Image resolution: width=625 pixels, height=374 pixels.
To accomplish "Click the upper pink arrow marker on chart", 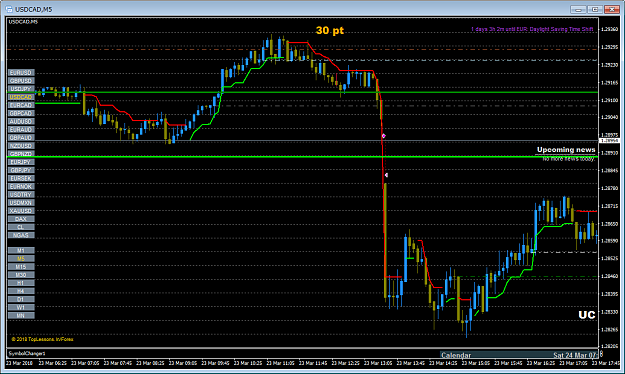I will (384, 136).
